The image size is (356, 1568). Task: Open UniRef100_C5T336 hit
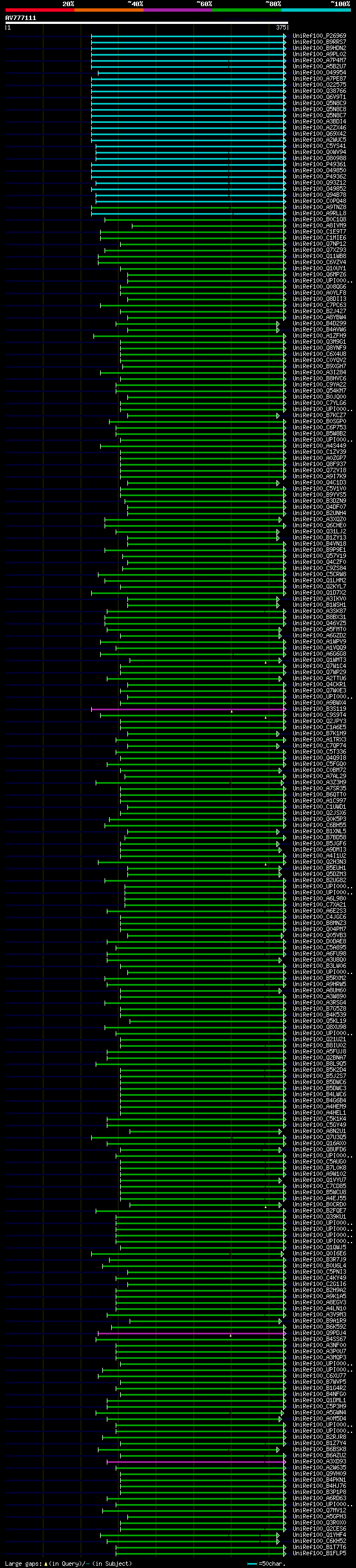(x=319, y=752)
